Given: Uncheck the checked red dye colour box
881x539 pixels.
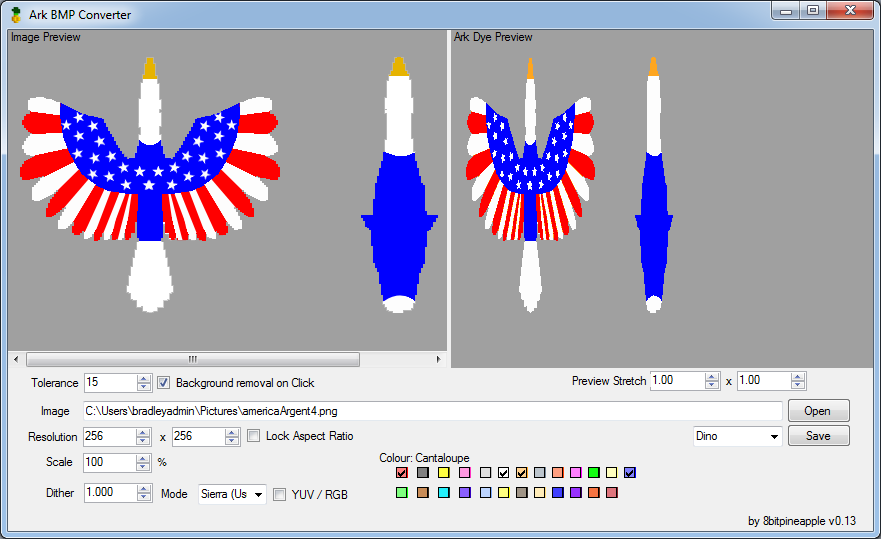Looking at the screenshot, I should tap(402, 473).
